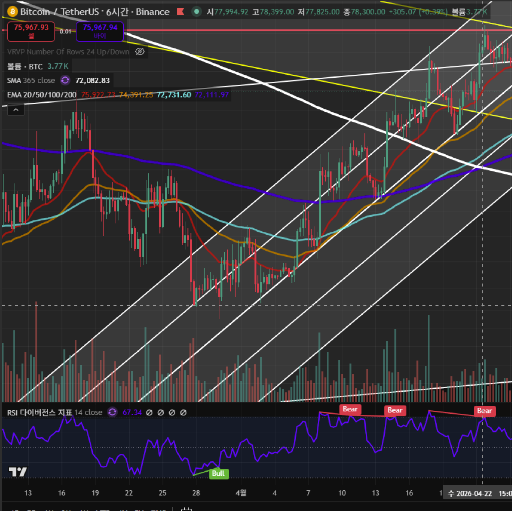The height and width of the screenshot is (511, 512).
Task: Click the blue buy price button 75,967.94
Action: (100, 31)
